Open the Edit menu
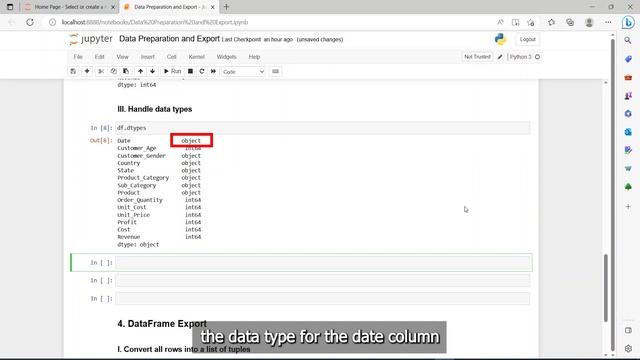This screenshot has width=640, height=360. click(99, 57)
